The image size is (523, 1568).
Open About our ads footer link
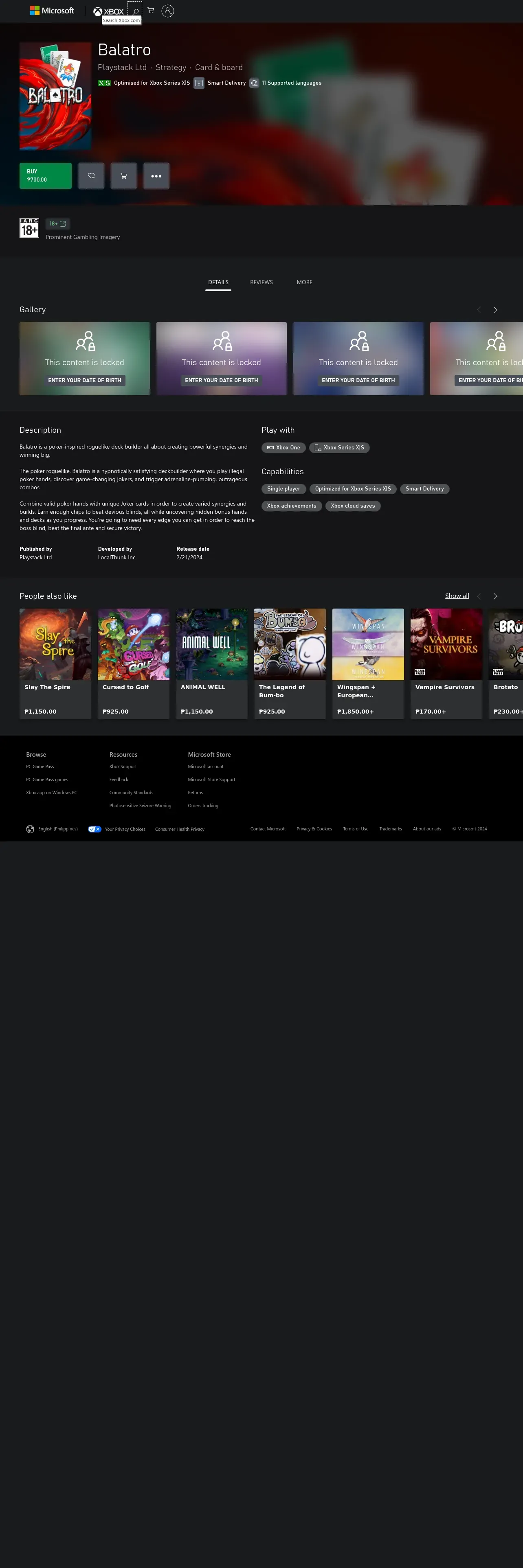[427, 829]
